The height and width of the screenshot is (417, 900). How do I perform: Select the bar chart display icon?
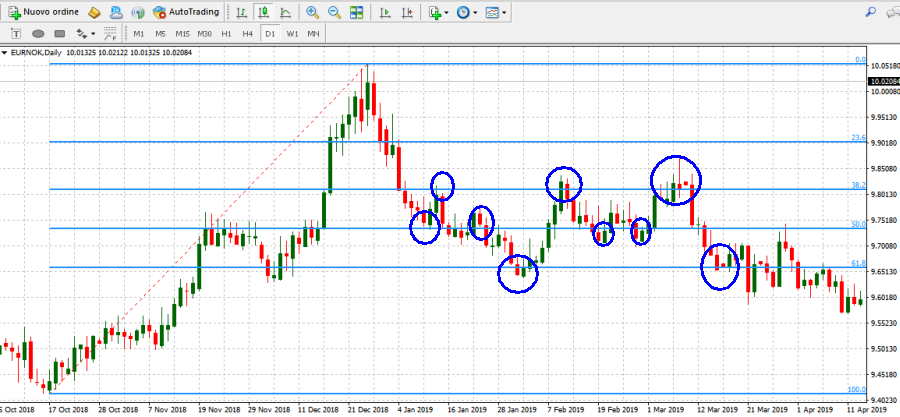241,12
